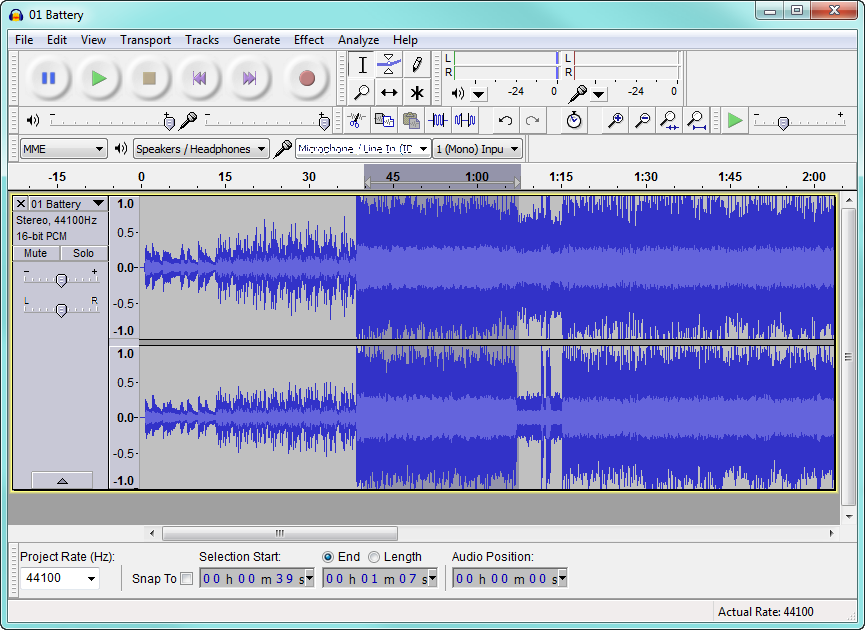Solo the 01 Battery track
865x630 pixels.
(x=83, y=253)
